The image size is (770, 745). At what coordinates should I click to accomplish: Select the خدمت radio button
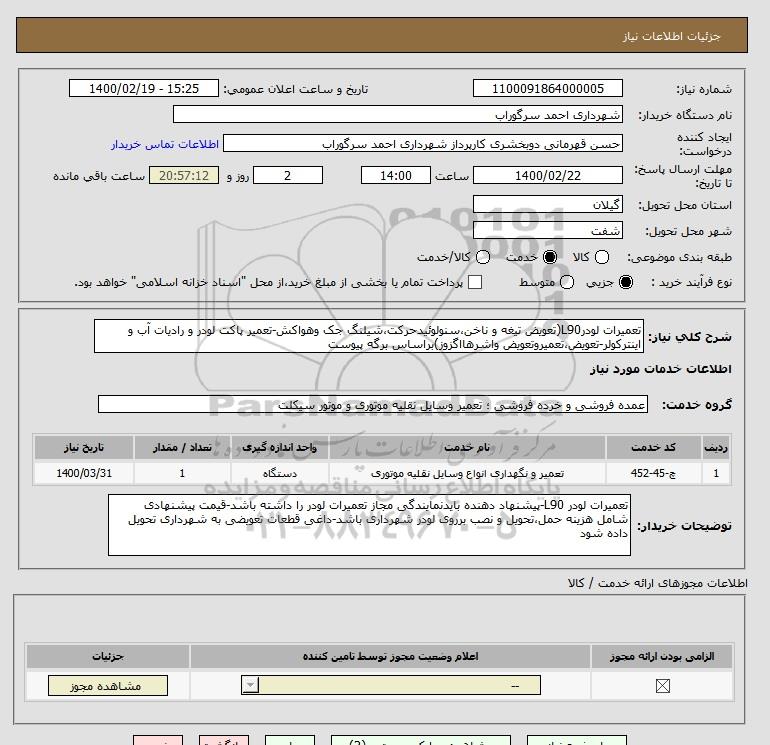550,257
